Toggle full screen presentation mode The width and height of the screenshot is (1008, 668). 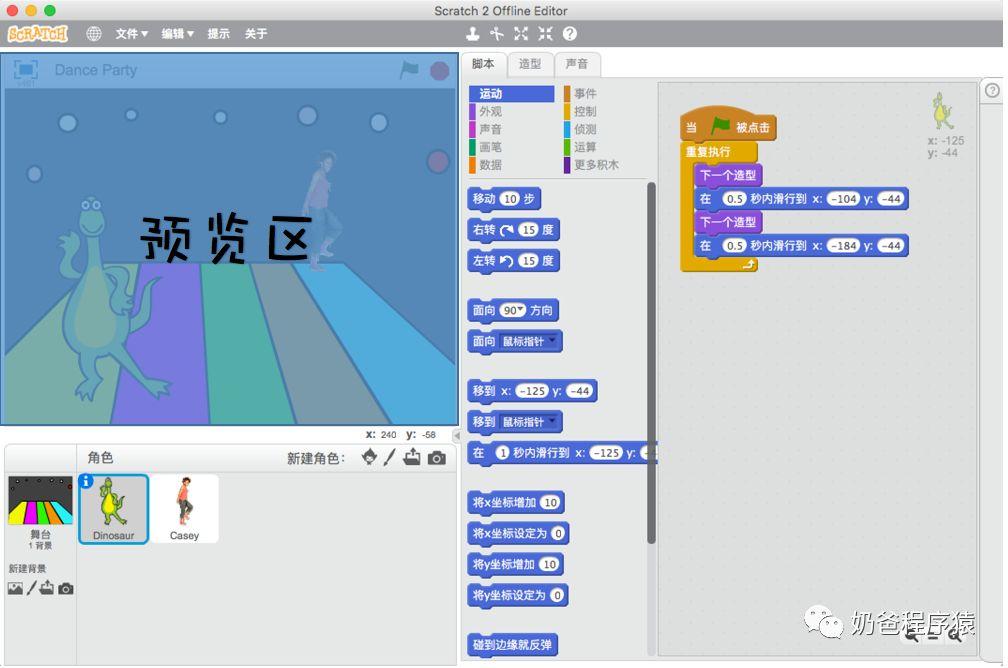pos(26,69)
